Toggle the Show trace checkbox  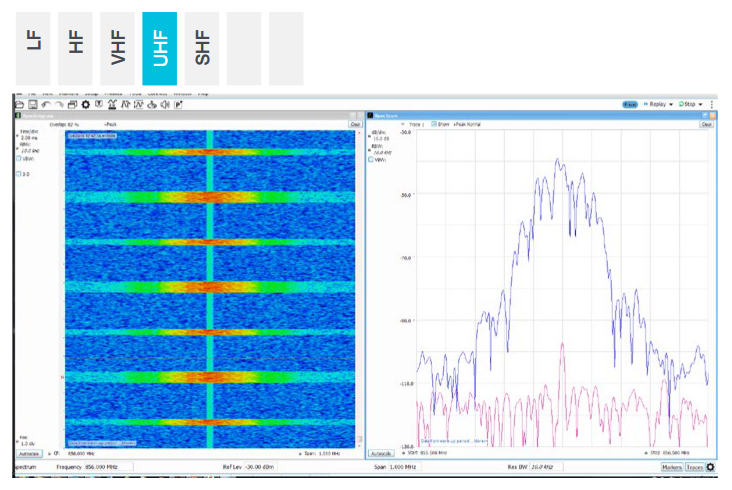(x=432, y=124)
